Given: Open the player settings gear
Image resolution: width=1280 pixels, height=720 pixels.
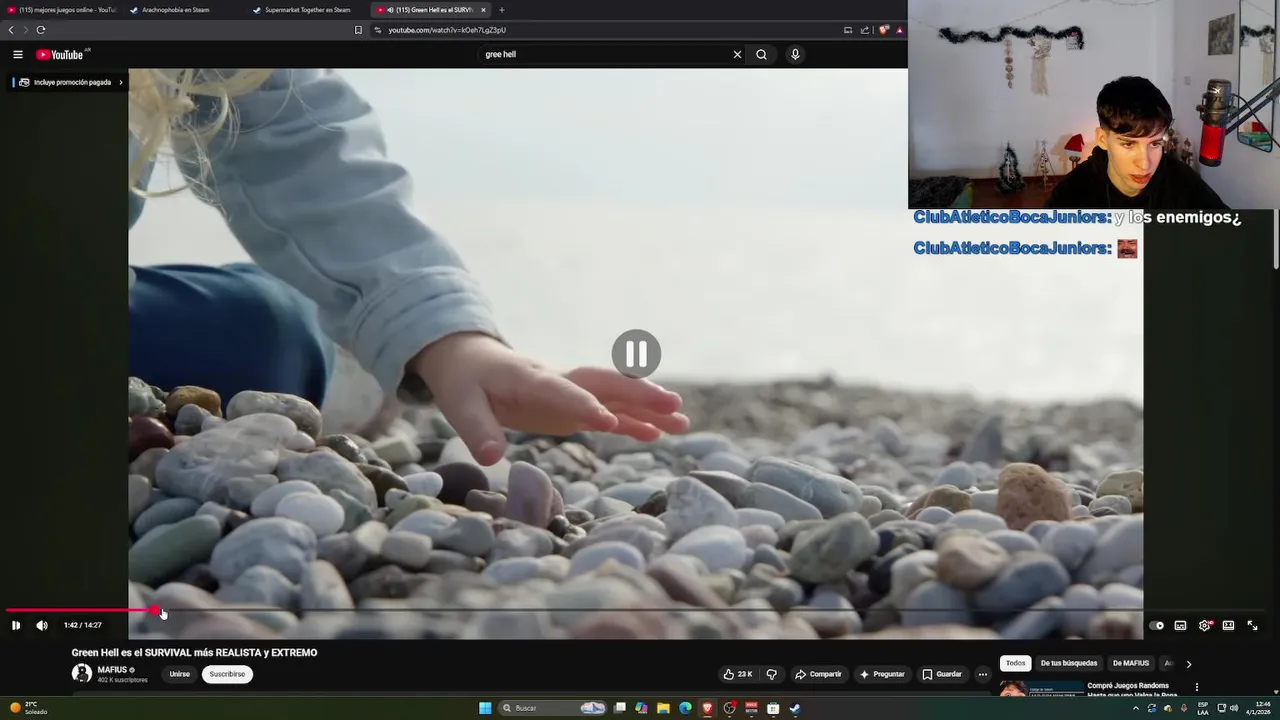Looking at the screenshot, I should point(1204,625).
